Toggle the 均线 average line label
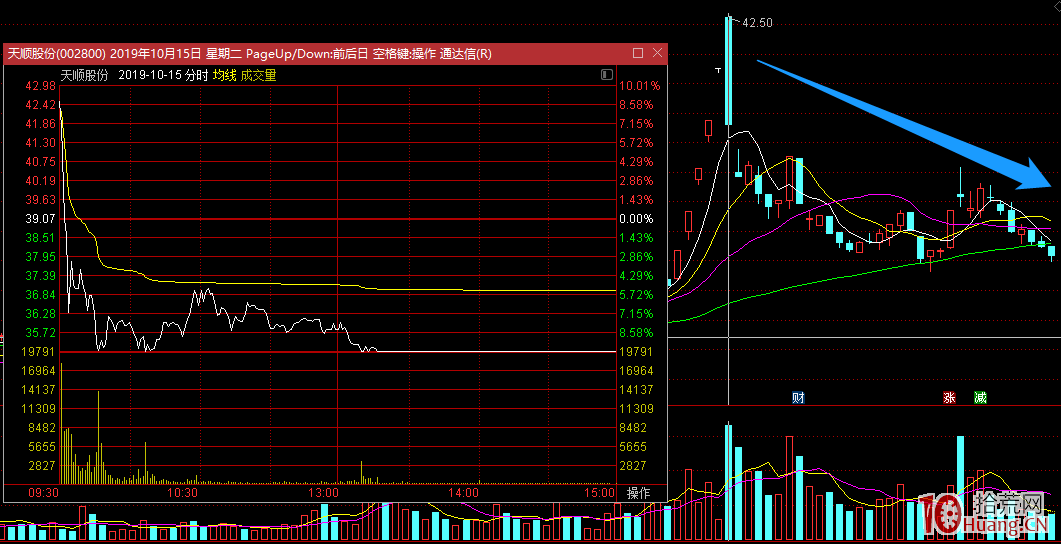The width and height of the screenshot is (1061, 544). click(225, 75)
